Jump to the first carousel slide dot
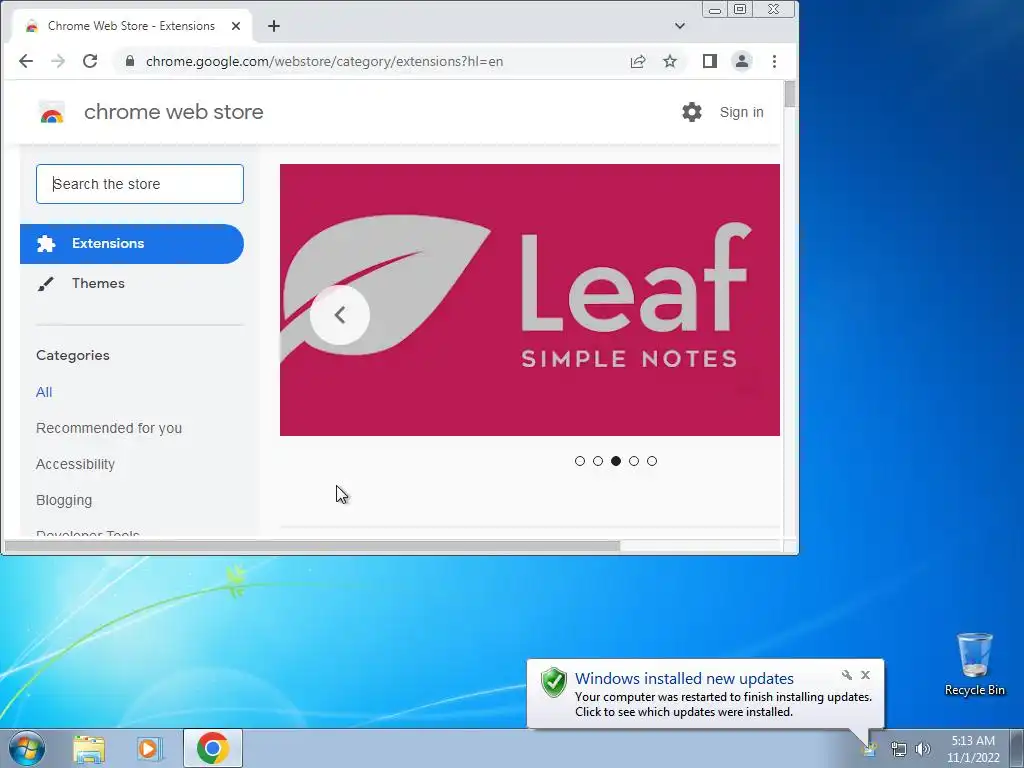 tap(580, 461)
